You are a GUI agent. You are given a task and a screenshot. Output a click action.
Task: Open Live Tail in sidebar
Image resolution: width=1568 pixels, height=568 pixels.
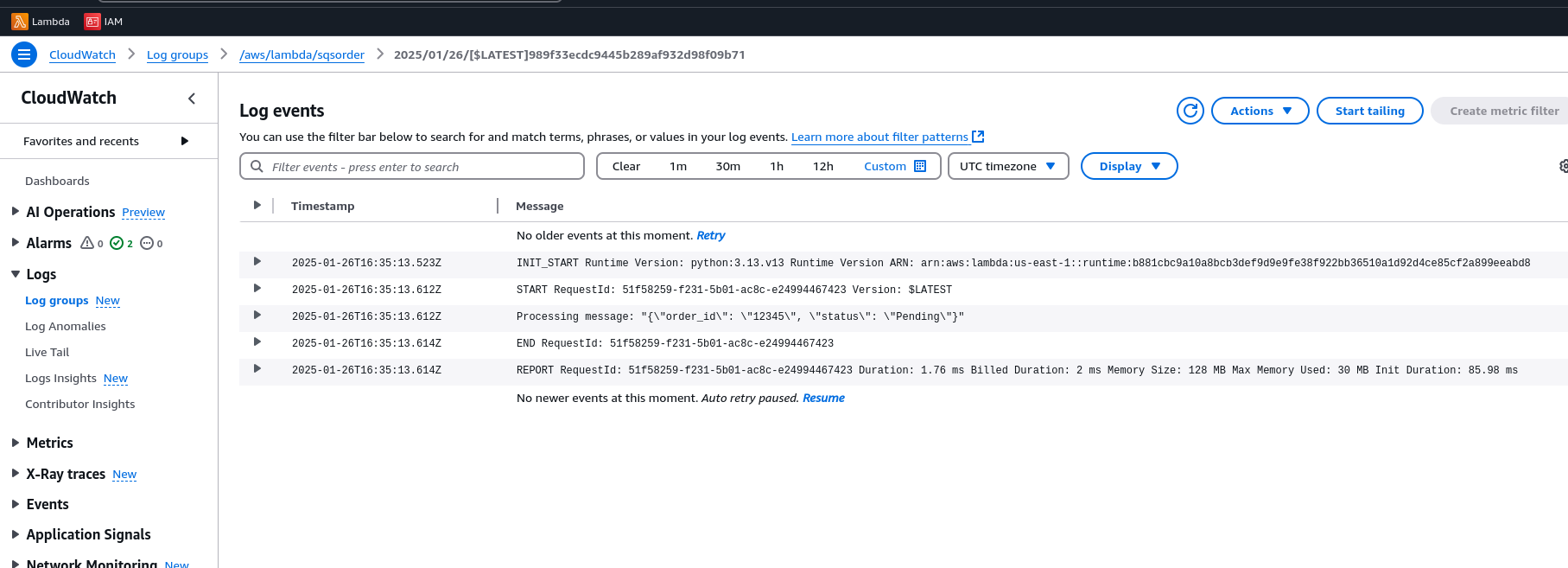[x=48, y=352]
